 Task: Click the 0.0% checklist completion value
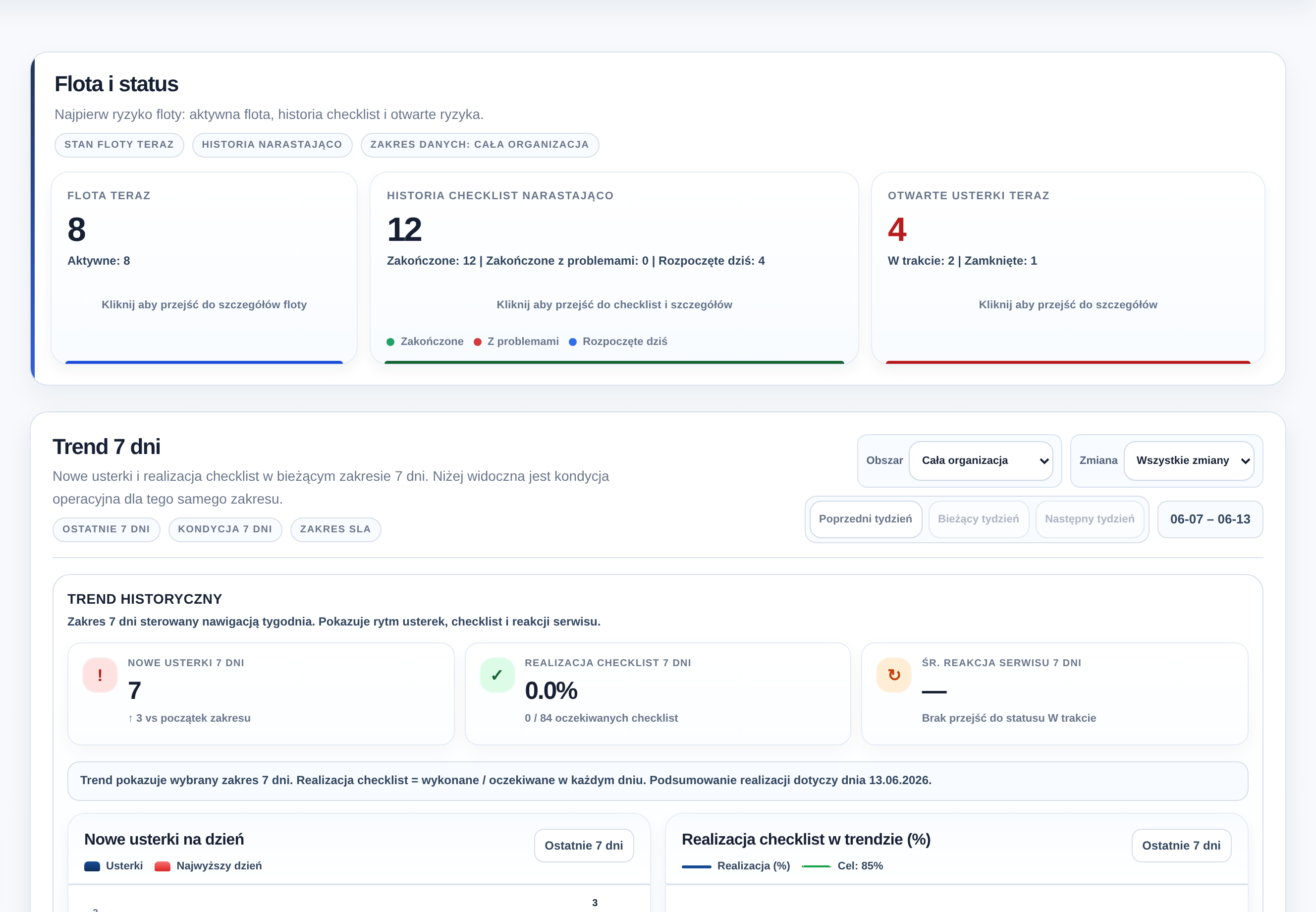click(550, 690)
